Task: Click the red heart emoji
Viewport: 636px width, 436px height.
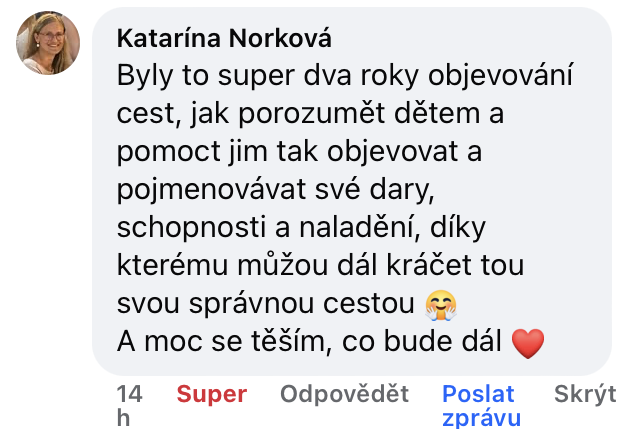Action: (x=528, y=343)
